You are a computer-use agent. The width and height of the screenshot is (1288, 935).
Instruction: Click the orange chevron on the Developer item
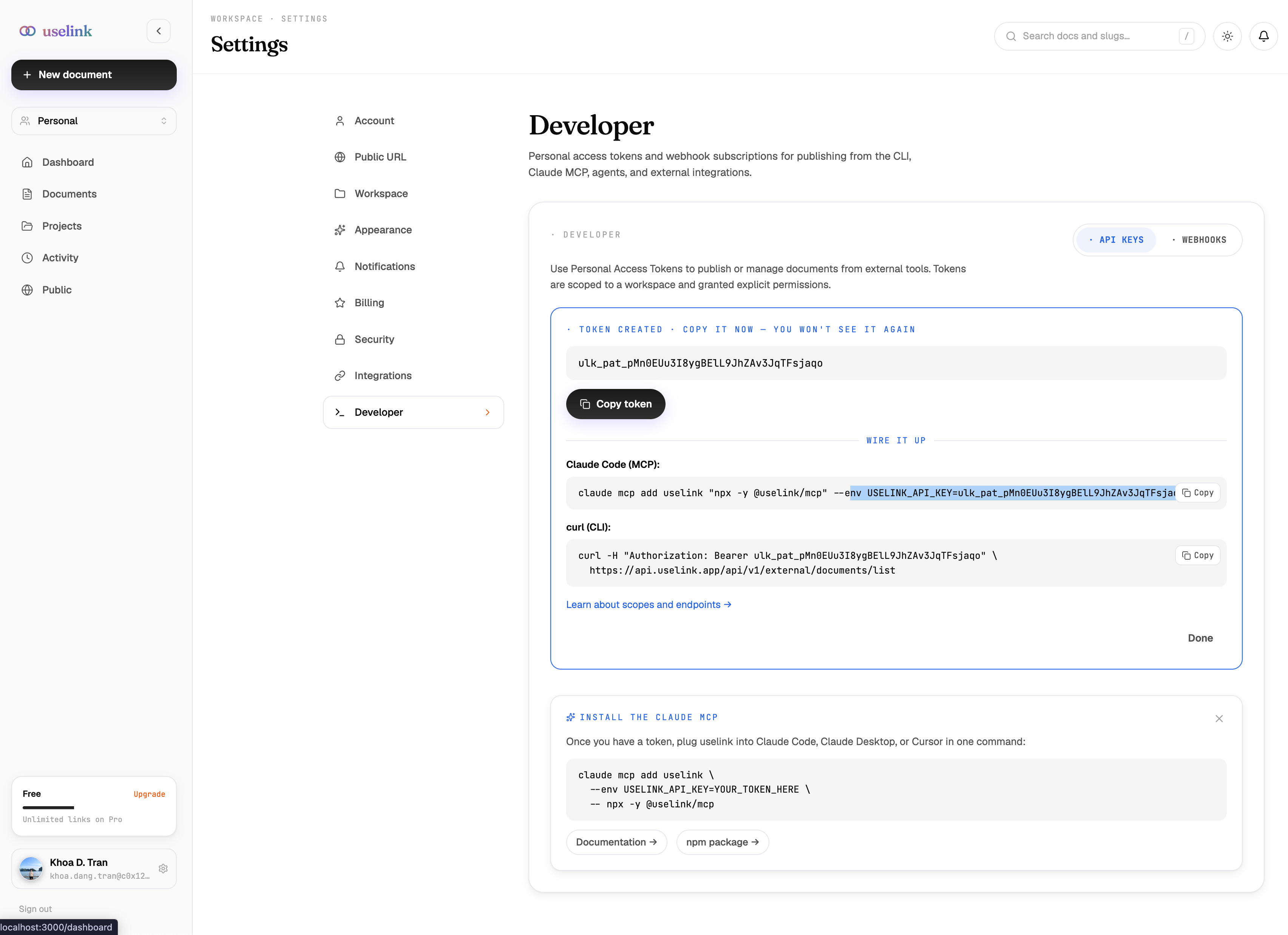(x=487, y=413)
